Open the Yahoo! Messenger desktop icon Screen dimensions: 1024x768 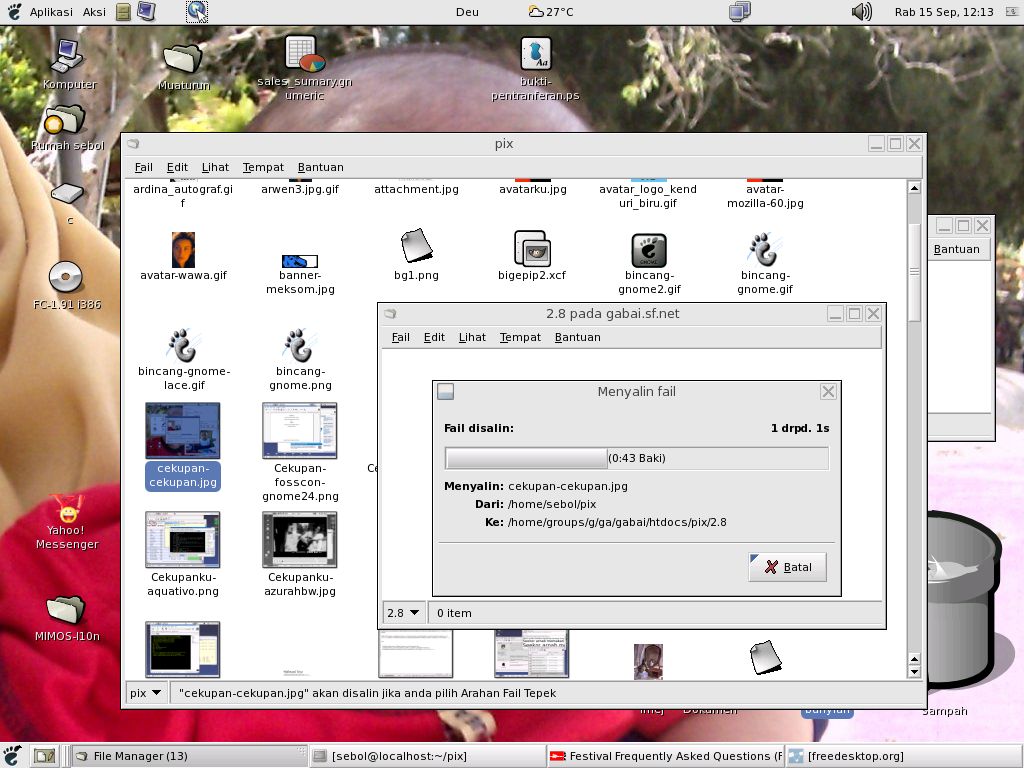click(x=67, y=510)
